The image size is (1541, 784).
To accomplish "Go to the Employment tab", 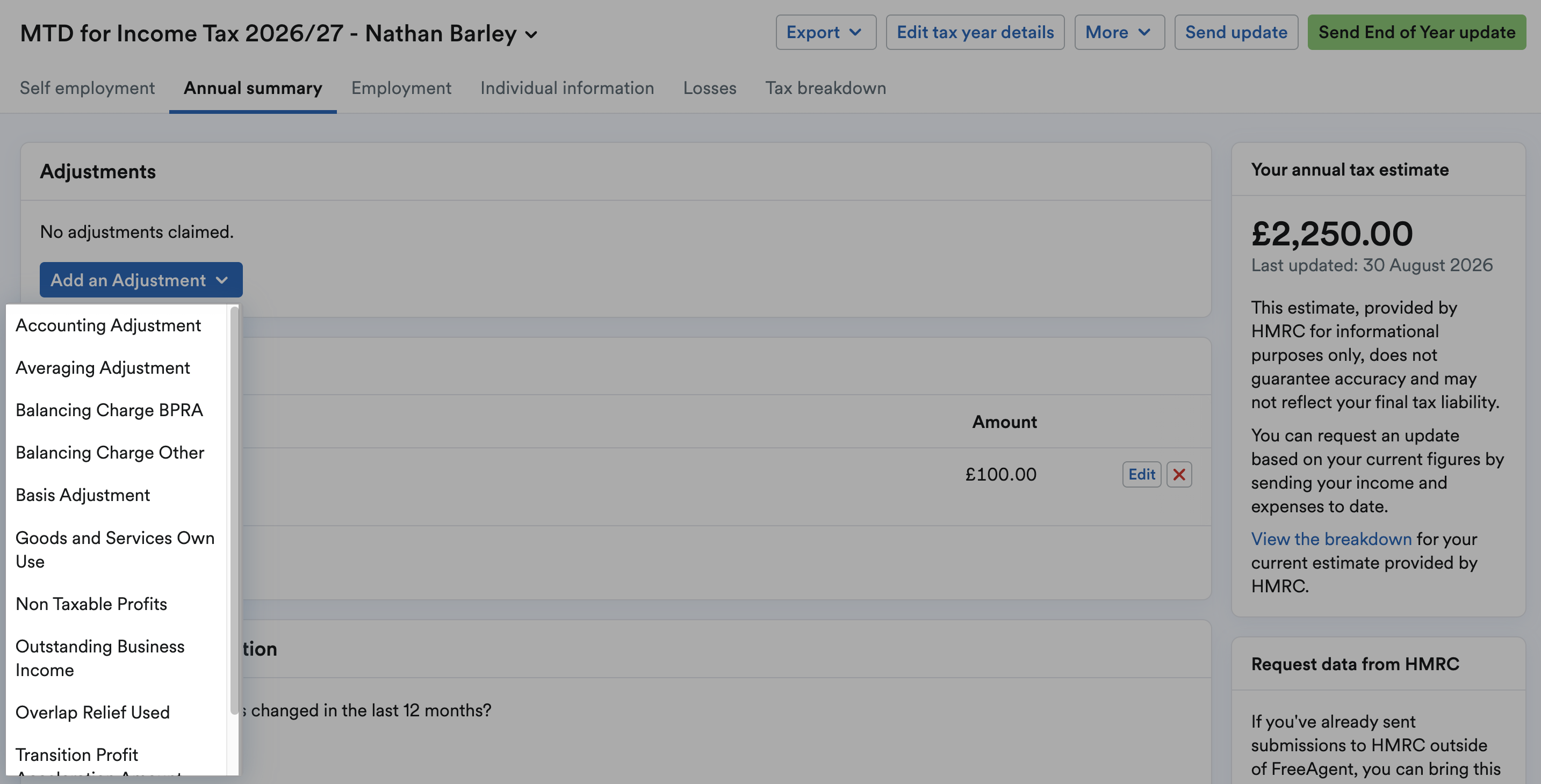I will coord(401,88).
